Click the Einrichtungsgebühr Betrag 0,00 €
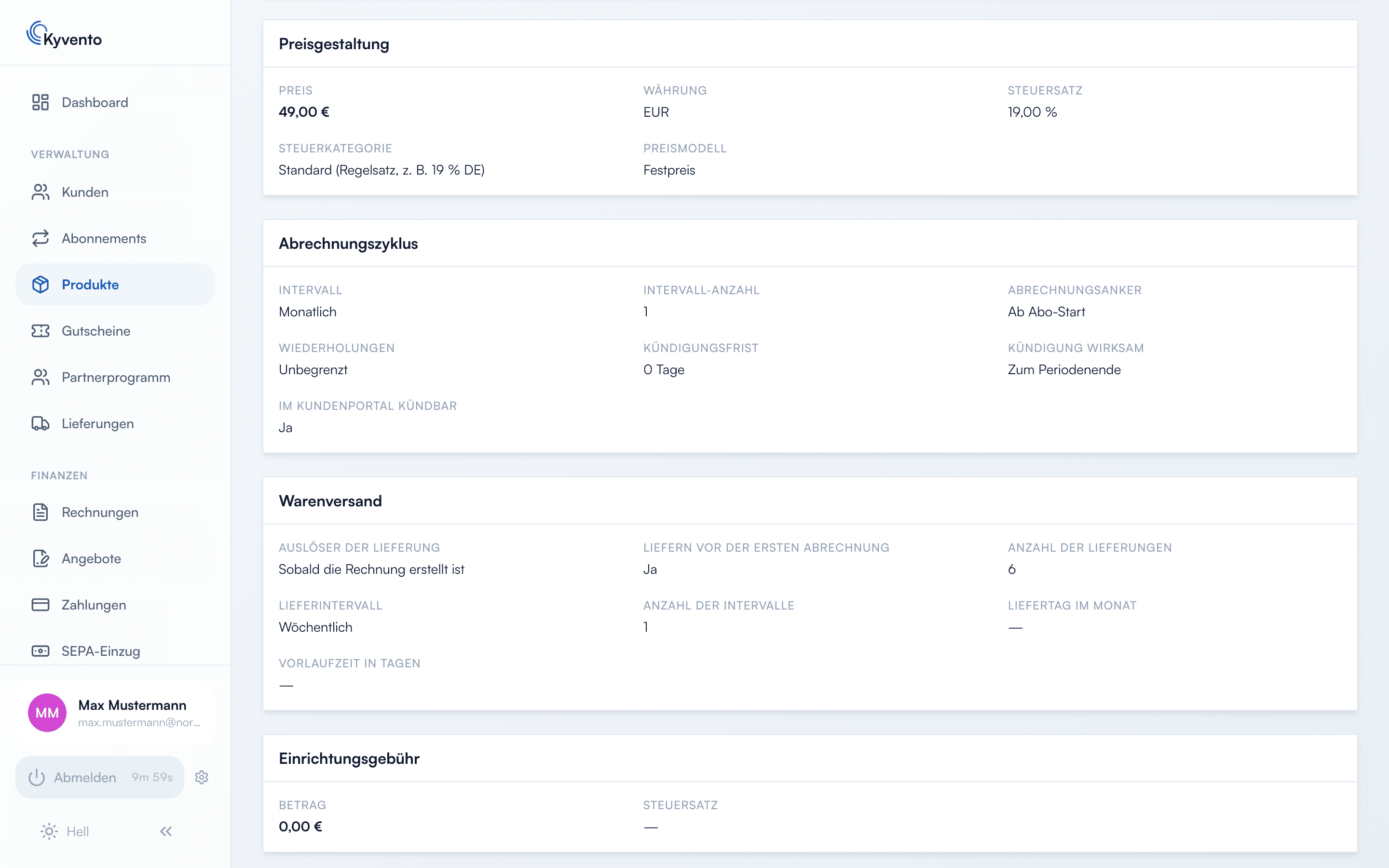 click(300, 827)
